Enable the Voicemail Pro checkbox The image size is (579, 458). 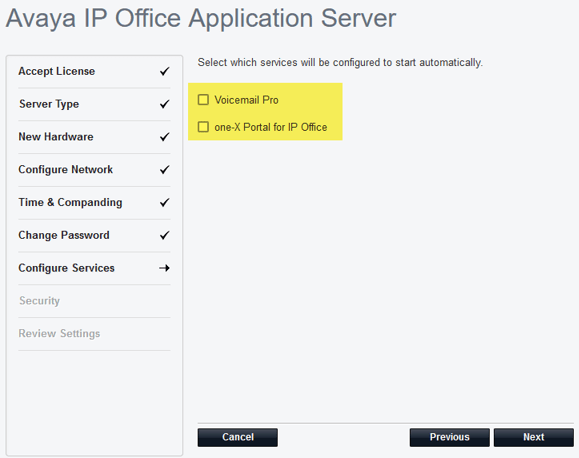coord(203,100)
